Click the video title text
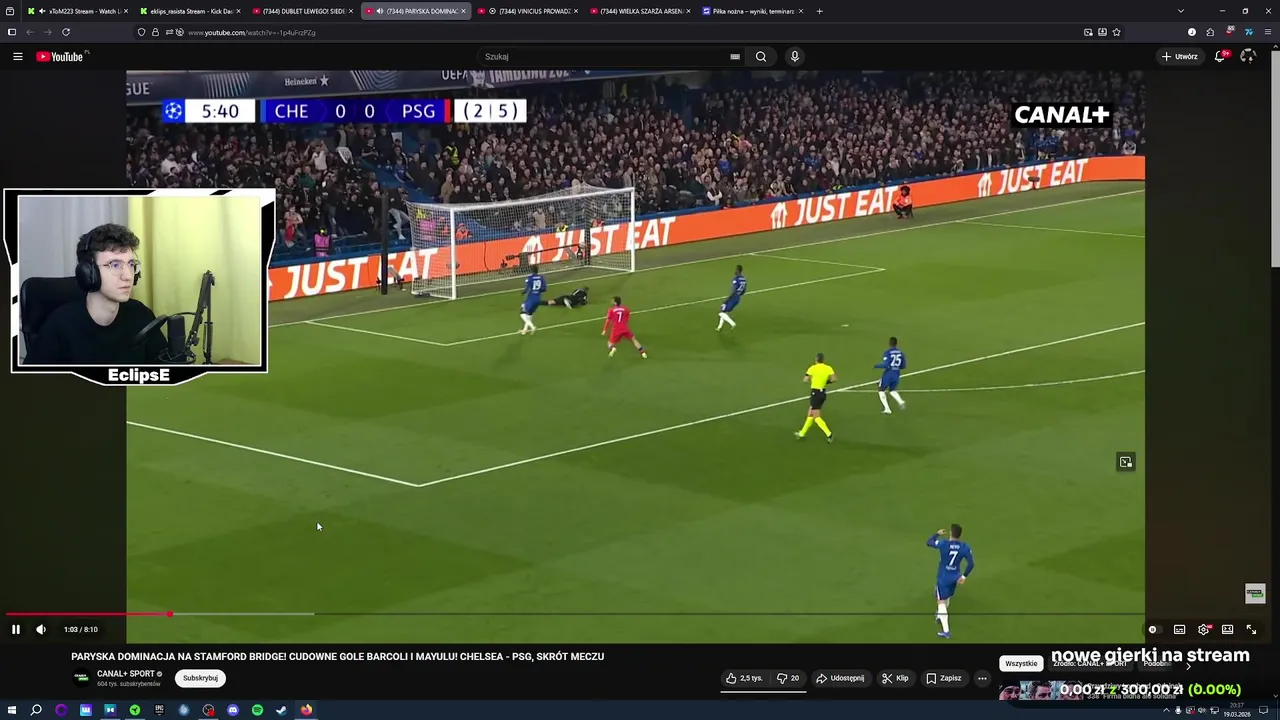The width and height of the screenshot is (1280, 720). pos(337,657)
